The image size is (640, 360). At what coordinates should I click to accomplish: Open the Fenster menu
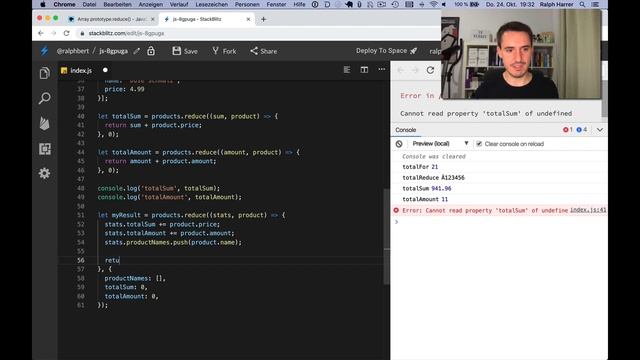tap(276, 4)
